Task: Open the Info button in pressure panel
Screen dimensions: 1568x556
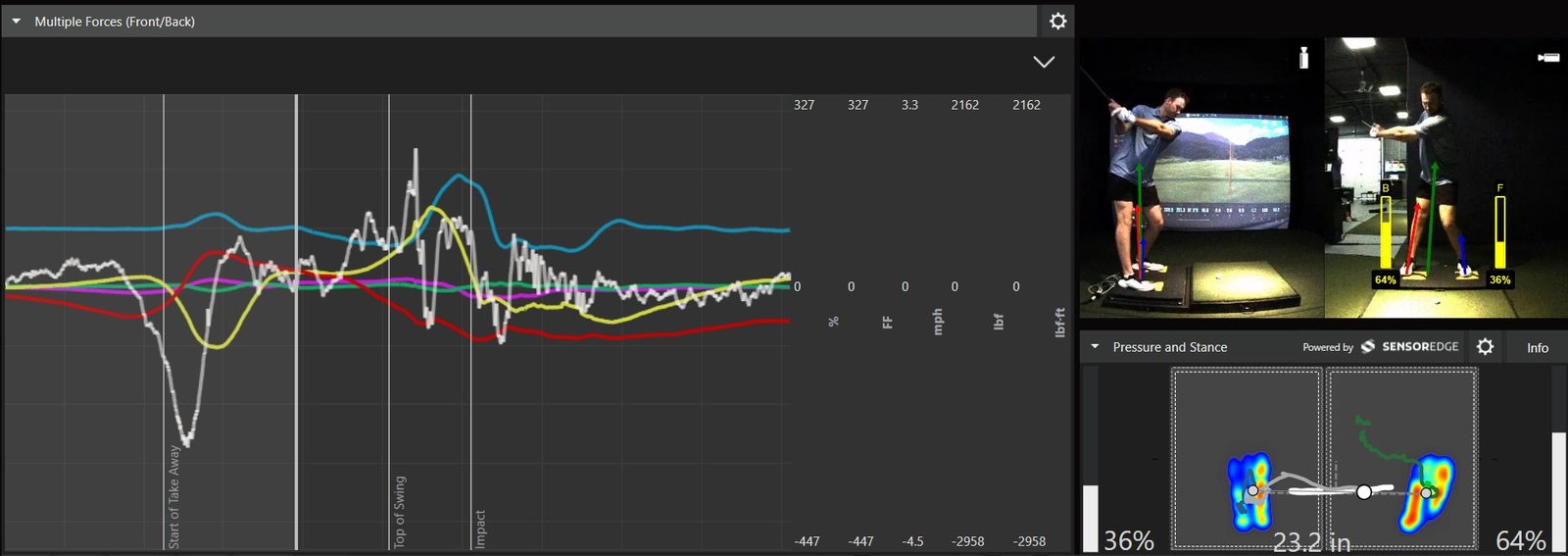Action: (x=1538, y=347)
